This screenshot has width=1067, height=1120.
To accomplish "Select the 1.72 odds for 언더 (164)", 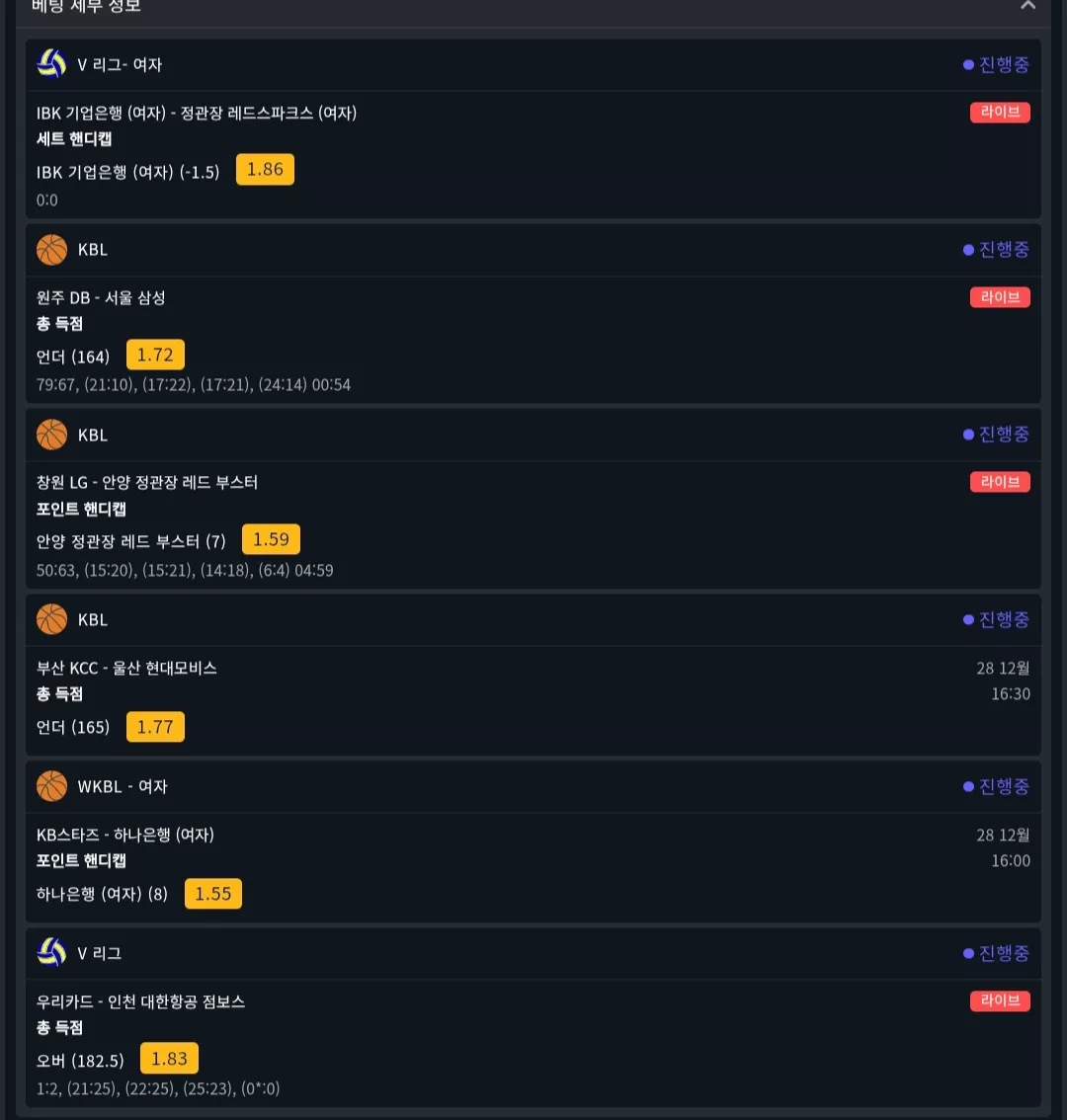I will (x=155, y=355).
